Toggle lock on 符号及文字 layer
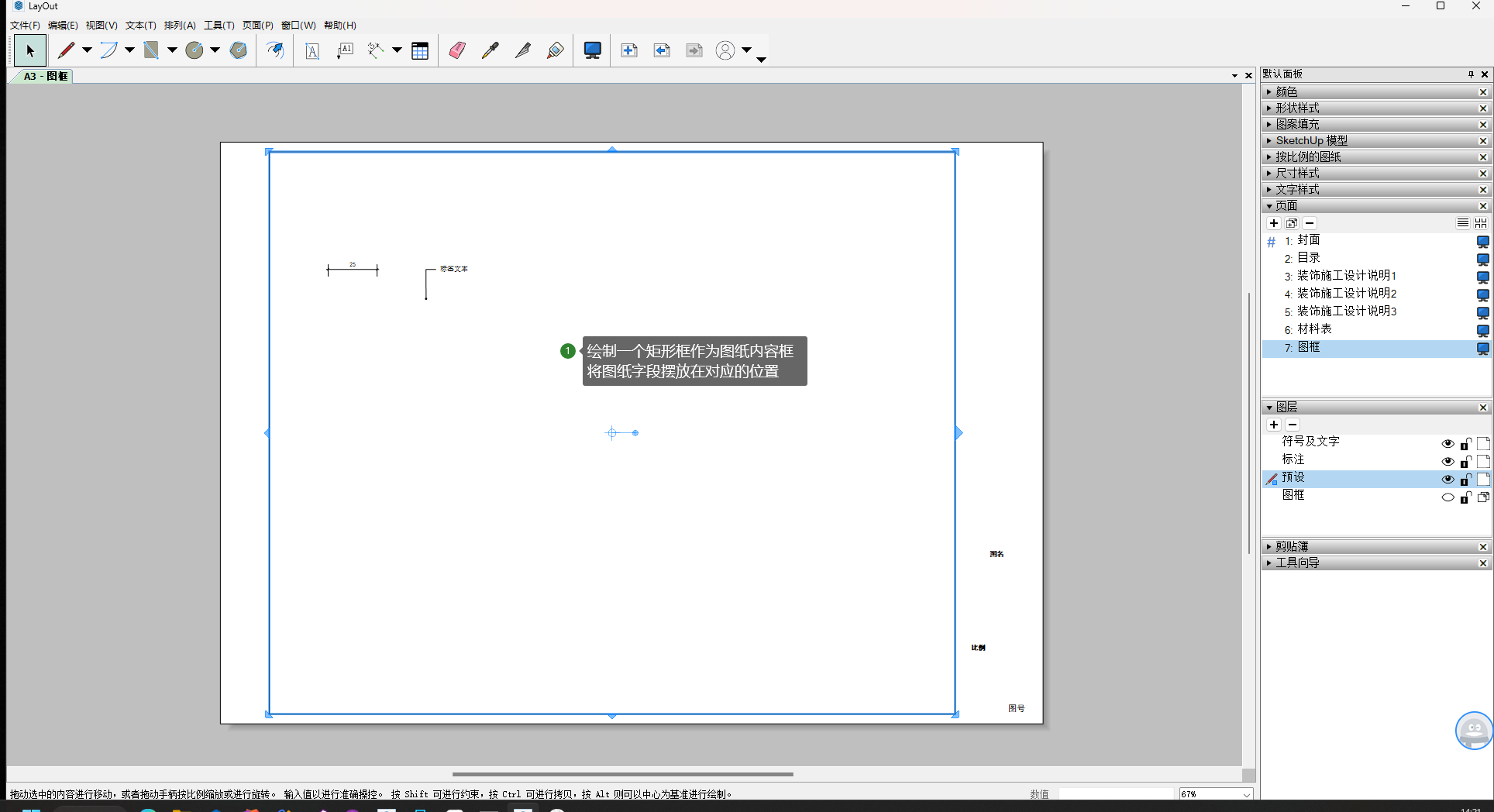The width and height of the screenshot is (1494, 812). [1465, 444]
